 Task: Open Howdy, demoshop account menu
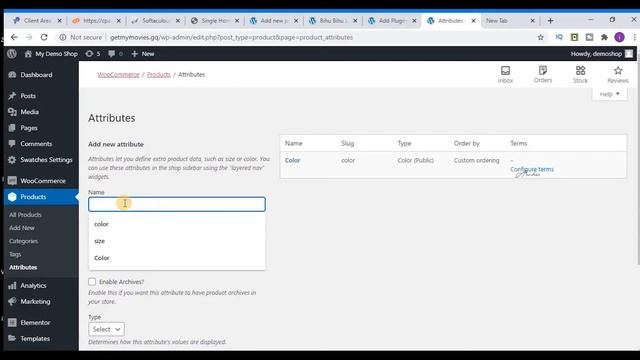(601, 54)
